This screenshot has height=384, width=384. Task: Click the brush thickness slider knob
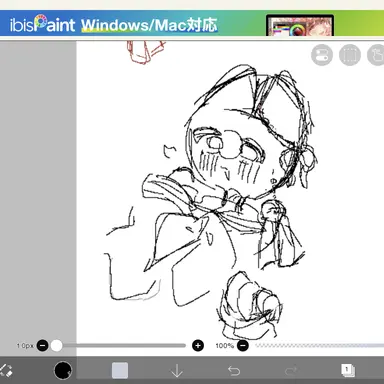(x=57, y=346)
